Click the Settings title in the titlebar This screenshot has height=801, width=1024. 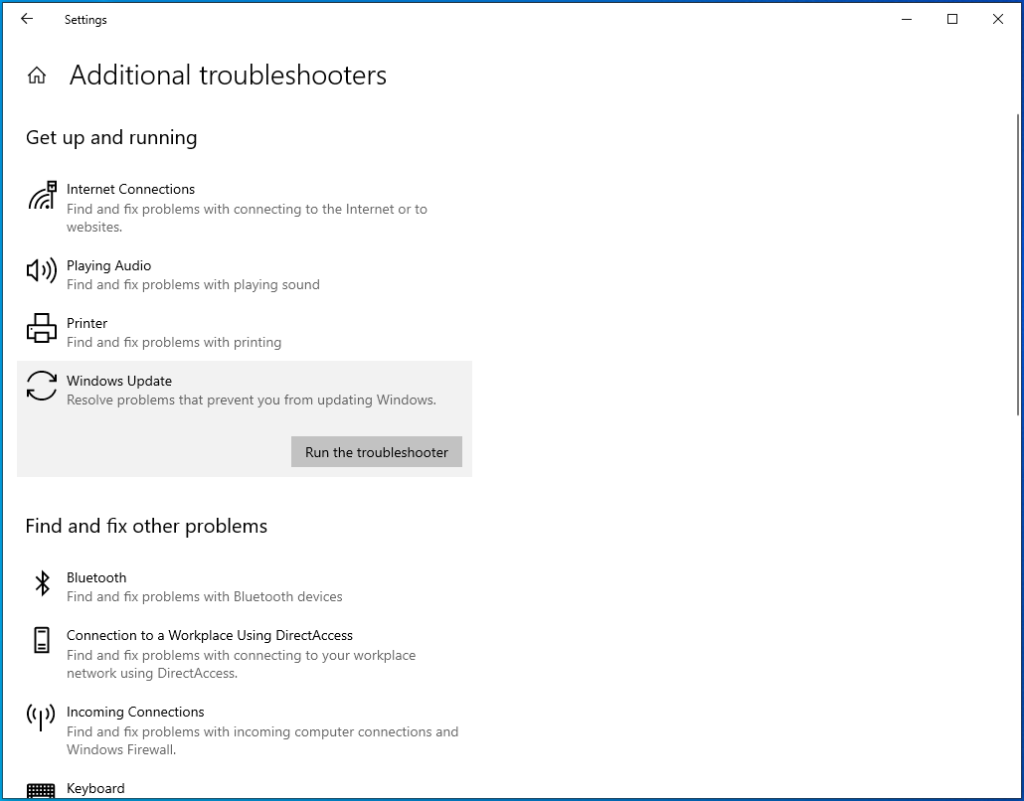click(x=85, y=19)
